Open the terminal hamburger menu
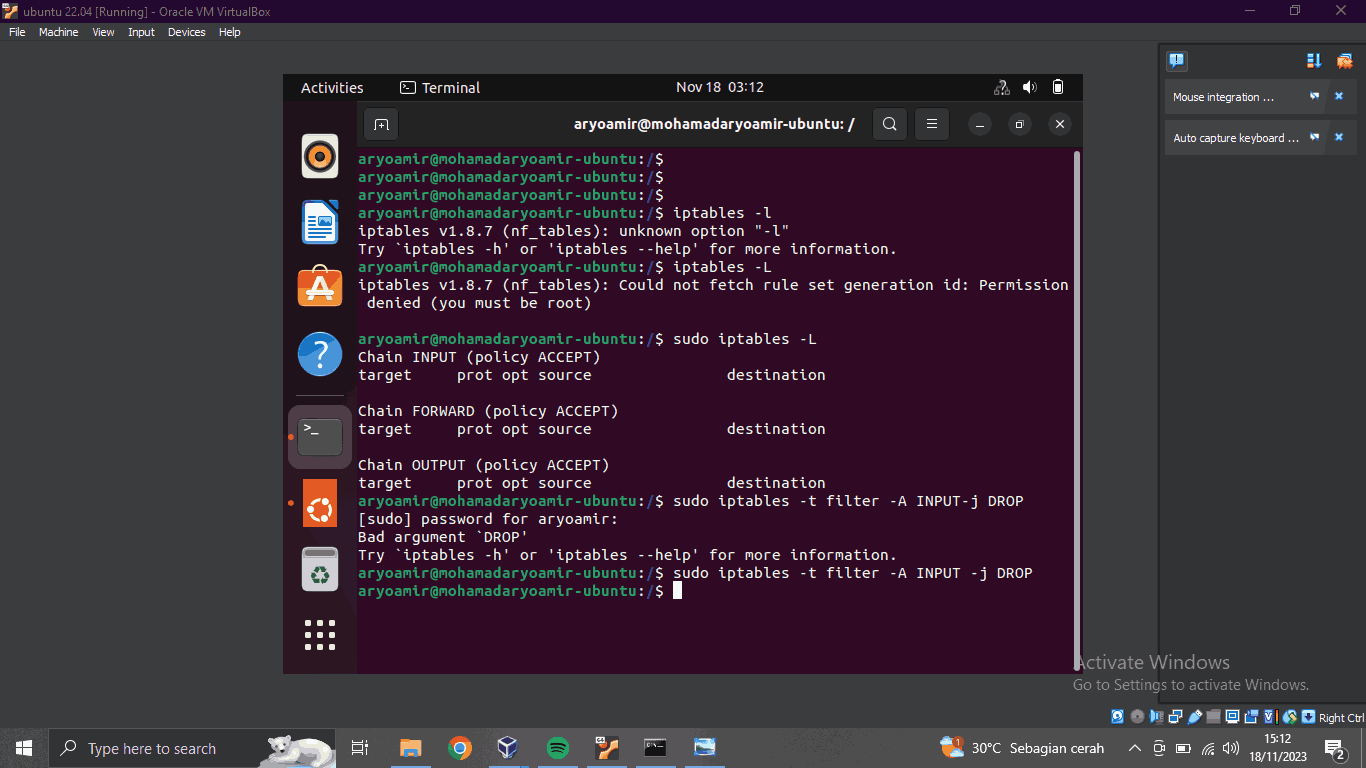The image size is (1366, 768). (931, 125)
